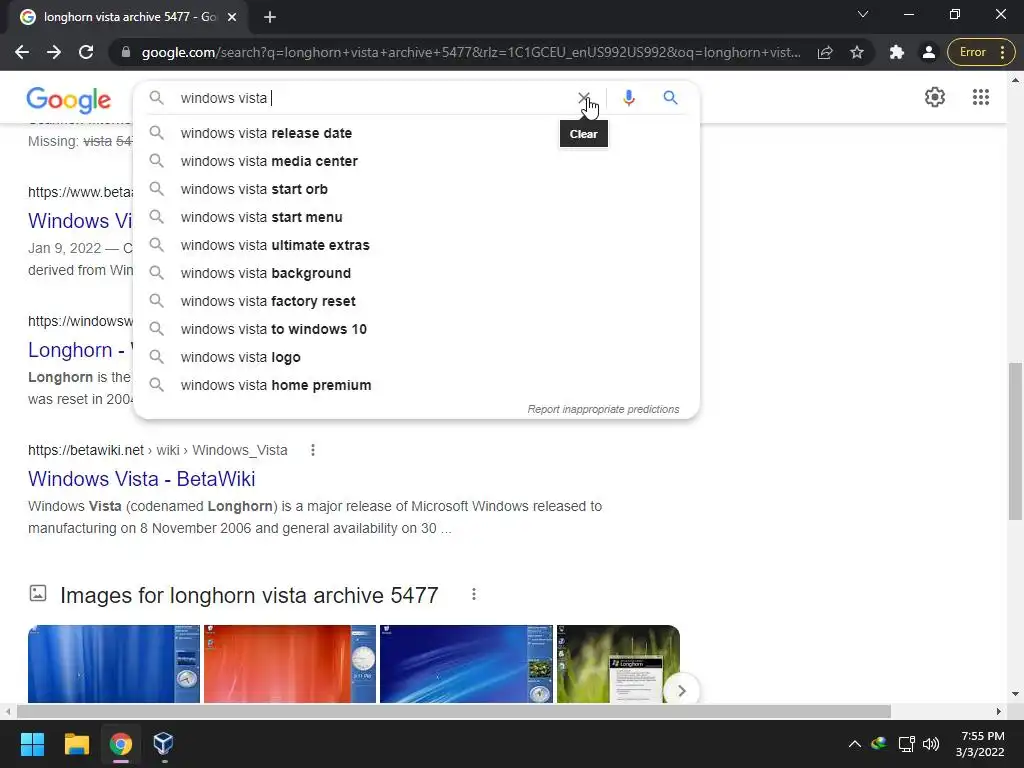Open the blue Longhorn desktop thumbnail
The width and height of the screenshot is (1024, 768).
pos(114,664)
